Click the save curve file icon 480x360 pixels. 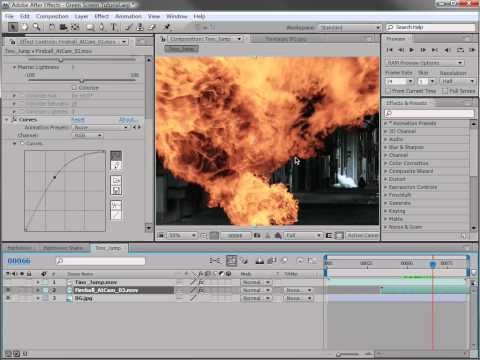116,191
